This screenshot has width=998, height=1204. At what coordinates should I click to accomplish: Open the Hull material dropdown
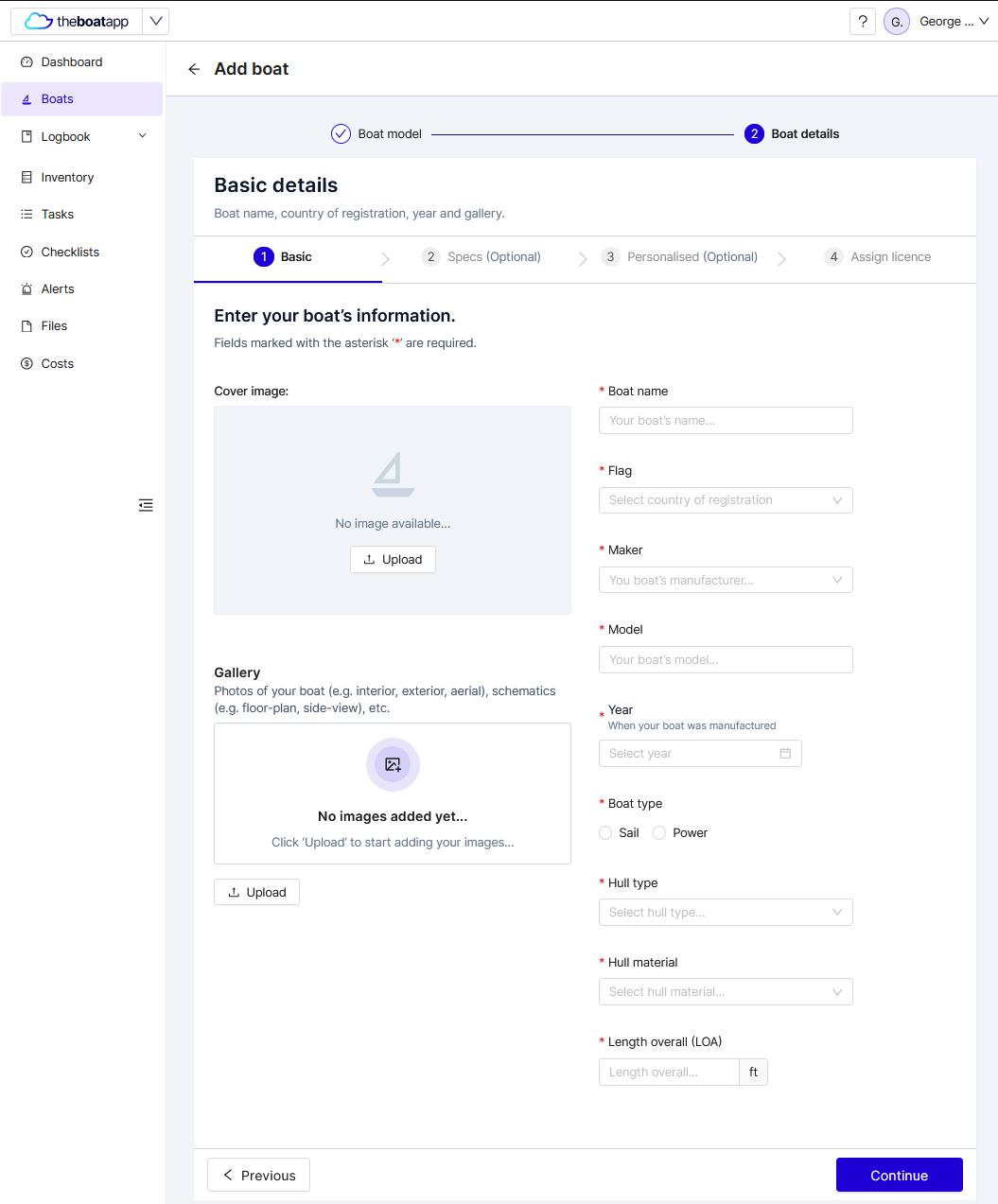pyautogui.click(x=726, y=992)
